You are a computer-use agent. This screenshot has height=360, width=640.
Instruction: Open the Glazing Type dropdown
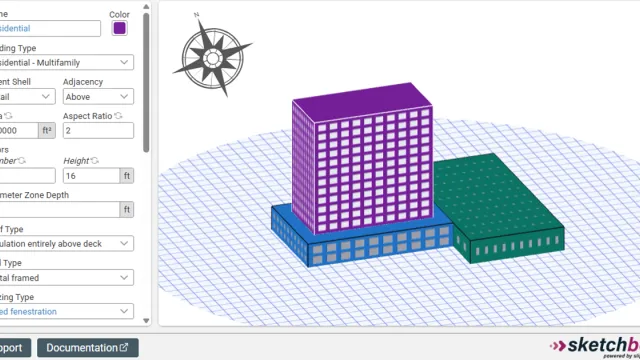(x=67, y=311)
